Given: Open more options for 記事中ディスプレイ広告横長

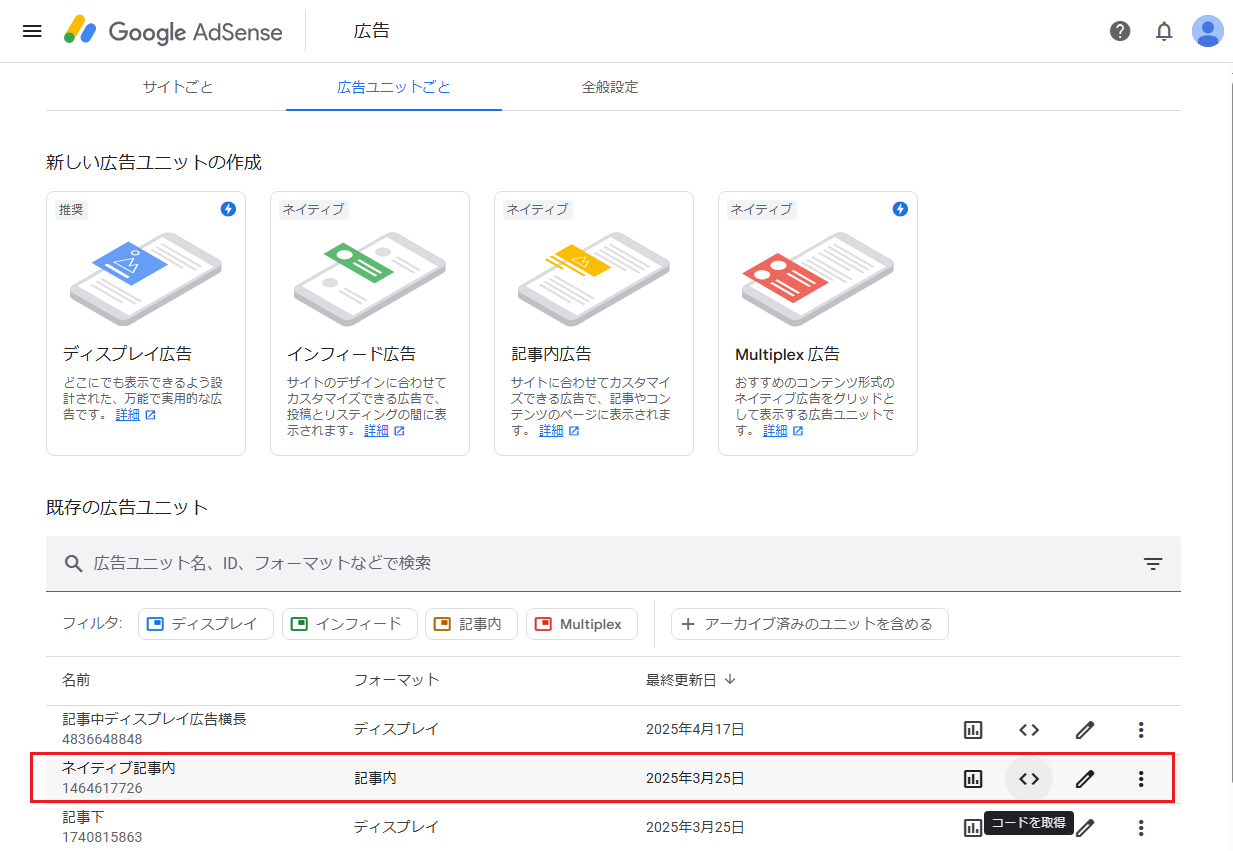Looking at the screenshot, I should click(1141, 730).
